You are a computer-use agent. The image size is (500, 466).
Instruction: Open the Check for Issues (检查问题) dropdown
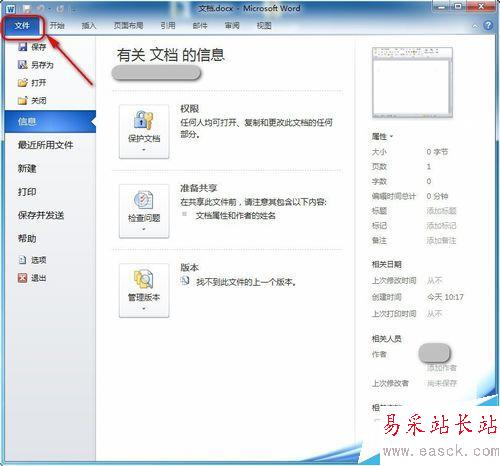coord(144,211)
